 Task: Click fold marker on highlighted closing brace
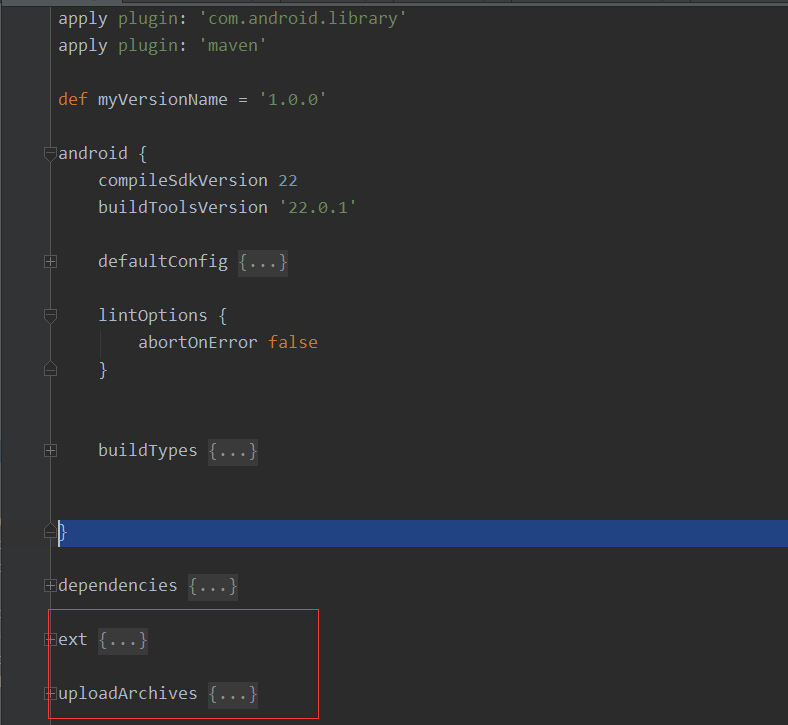click(x=50, y=532)
